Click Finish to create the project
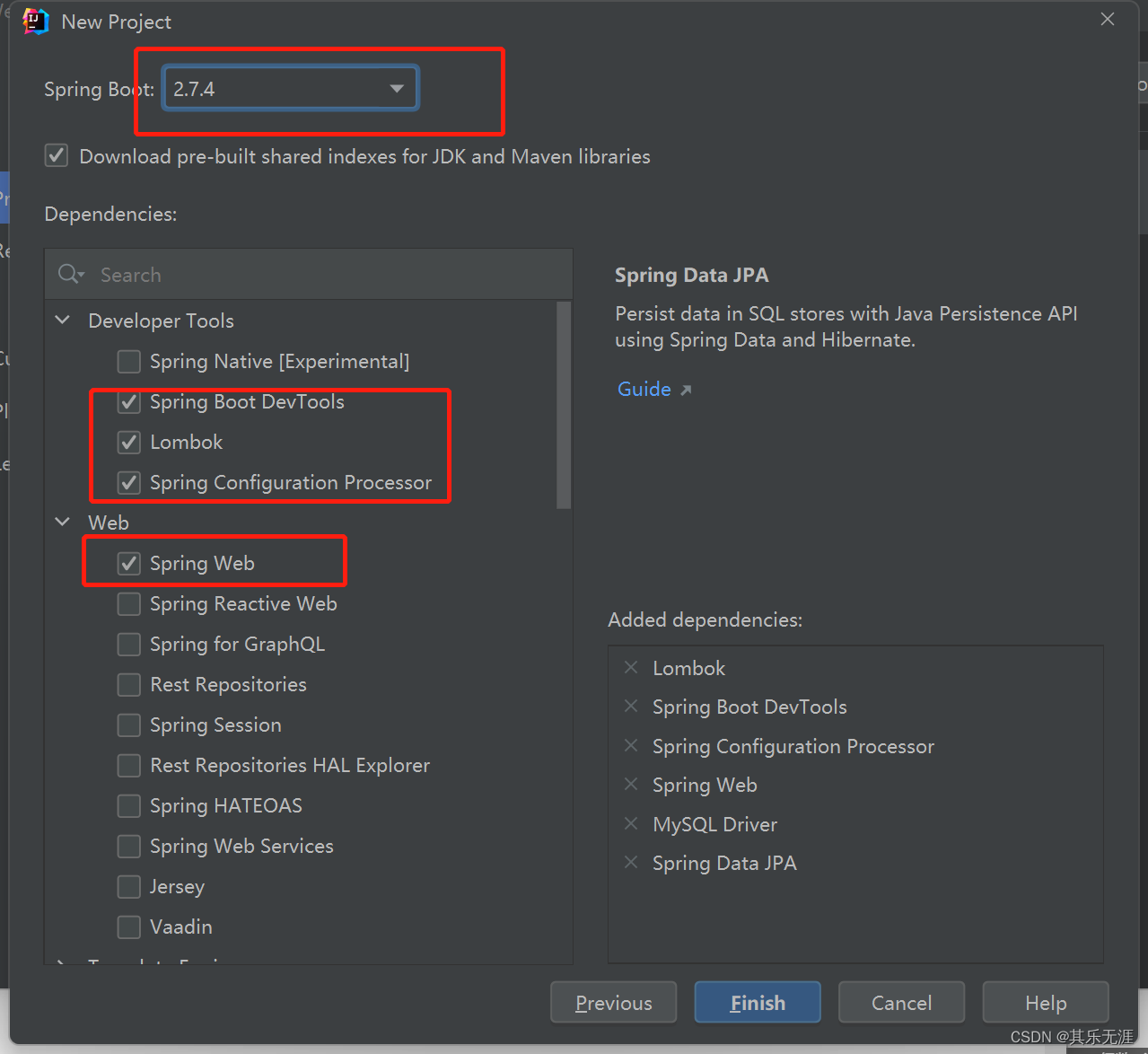 (758, 1002)
